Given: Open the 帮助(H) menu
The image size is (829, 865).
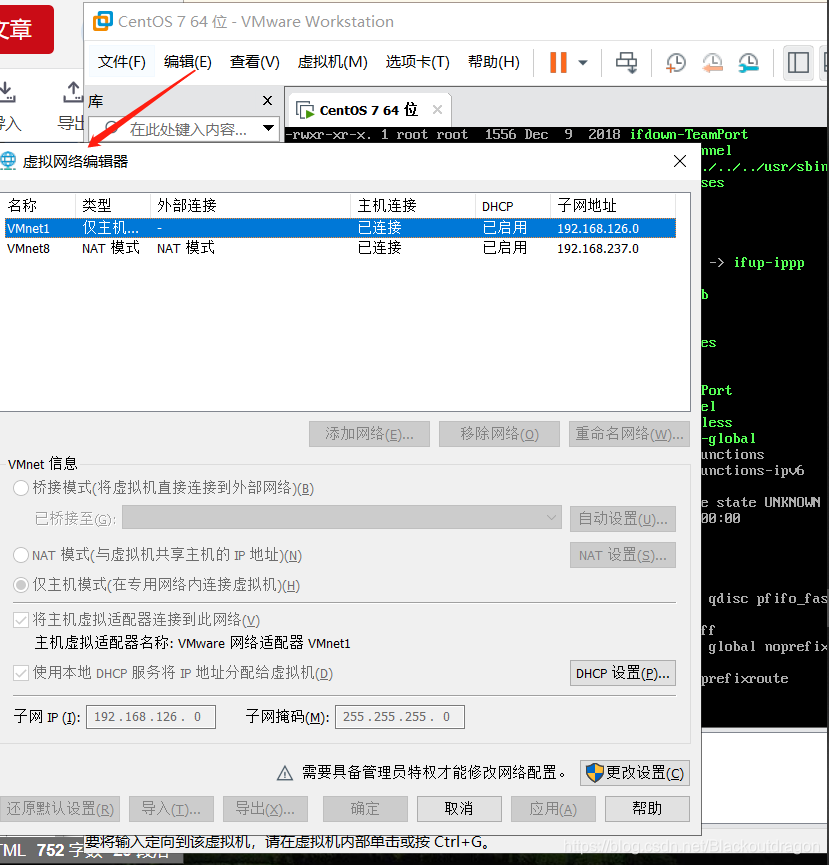Looking at the screenshot, I should 493,61.
